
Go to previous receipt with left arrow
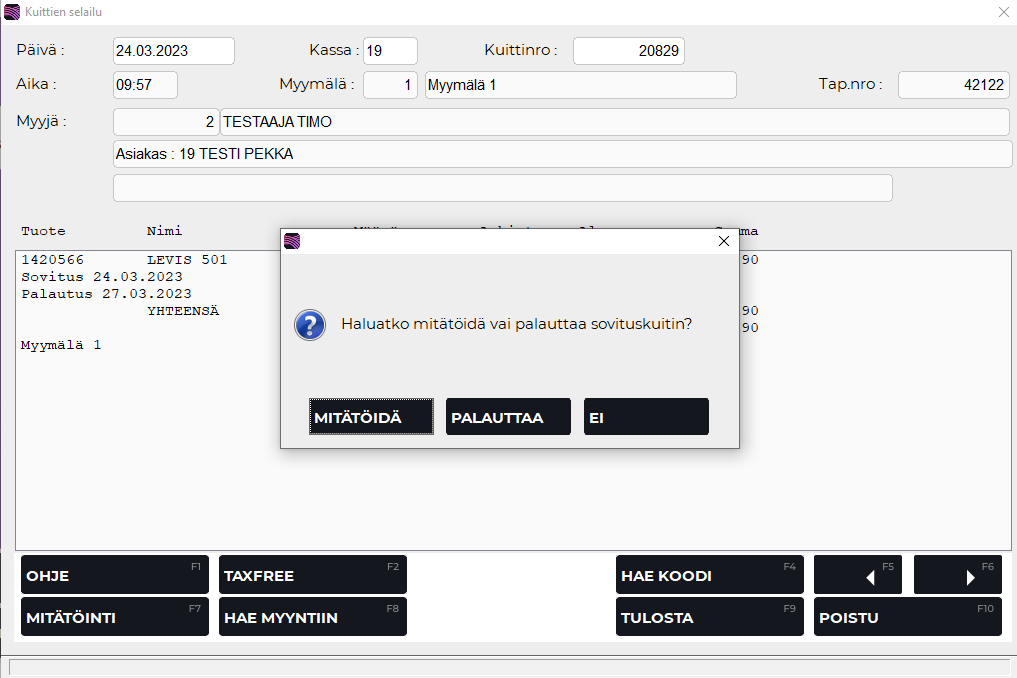pos(858,576)
